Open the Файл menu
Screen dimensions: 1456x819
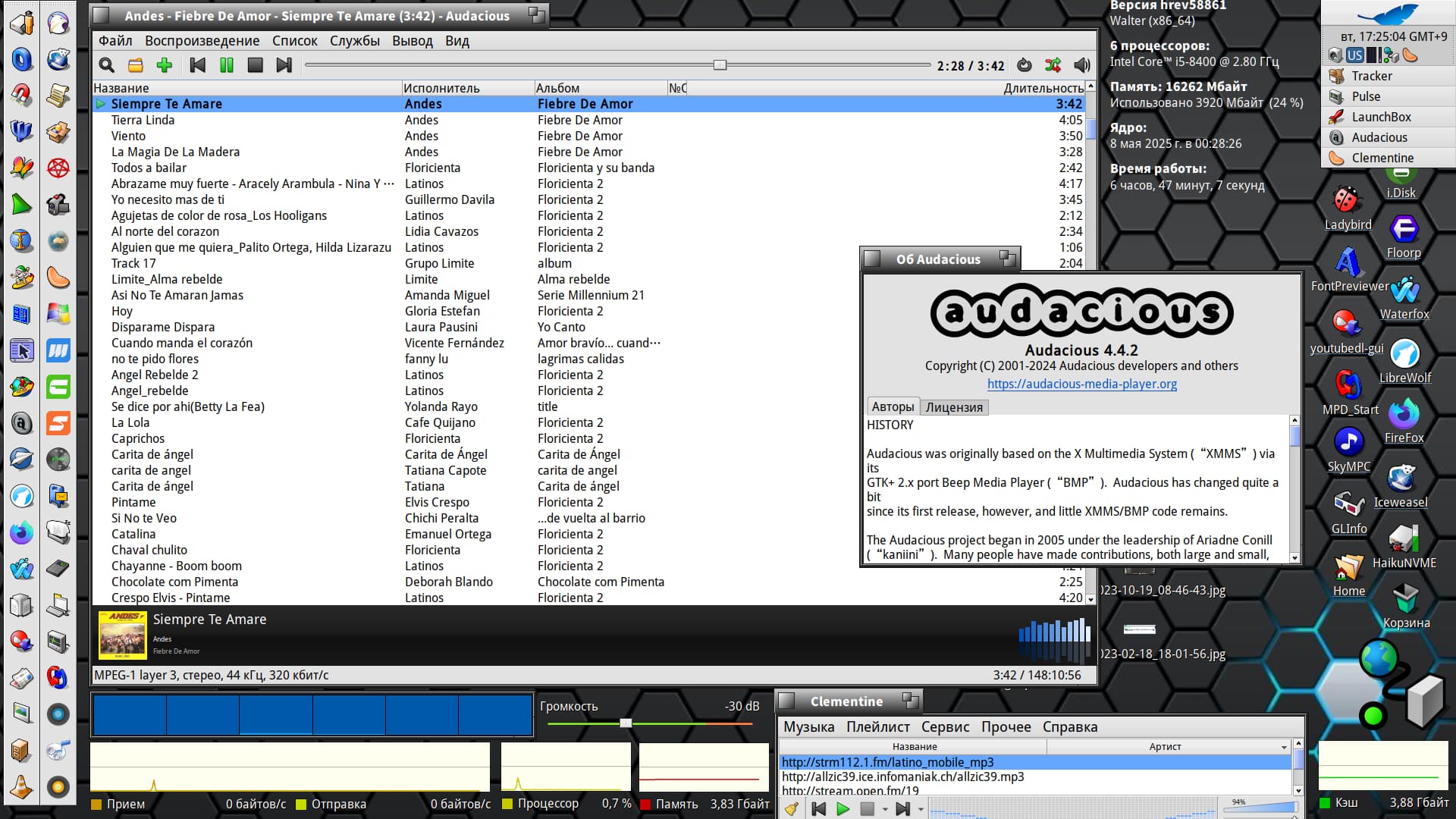115,41
